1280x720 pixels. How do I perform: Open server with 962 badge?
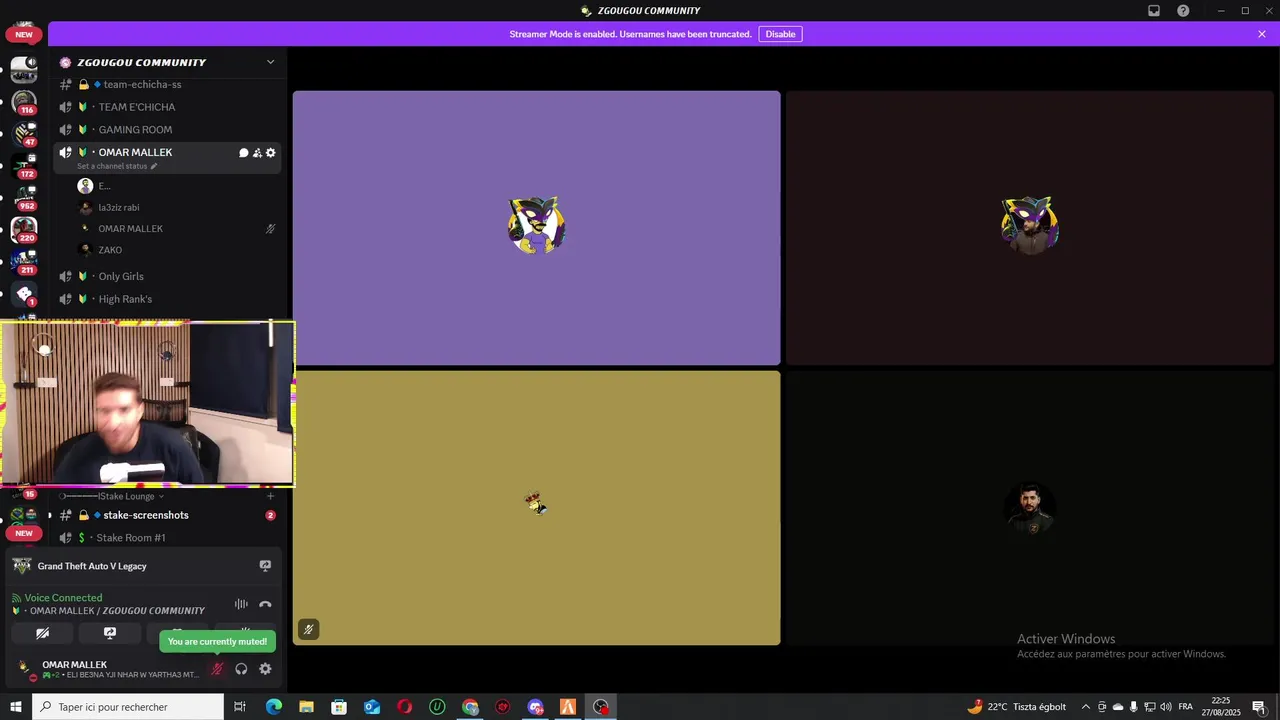(x=24, y=198)
